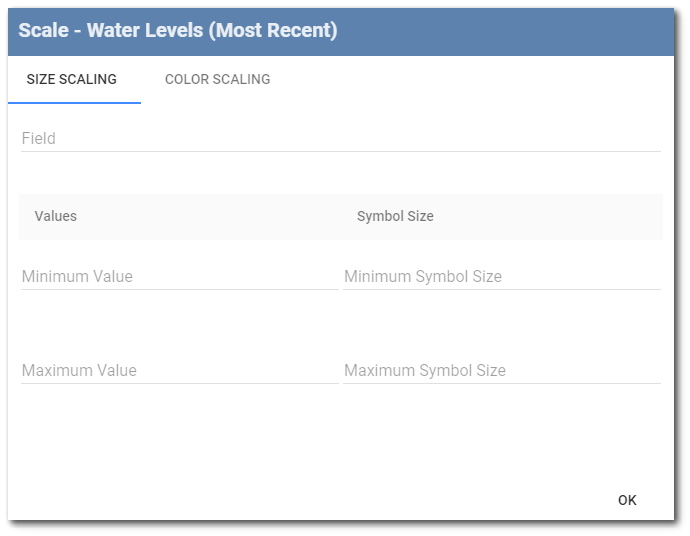Click the Symbol Size column header
690x536 pixels.
395,216
